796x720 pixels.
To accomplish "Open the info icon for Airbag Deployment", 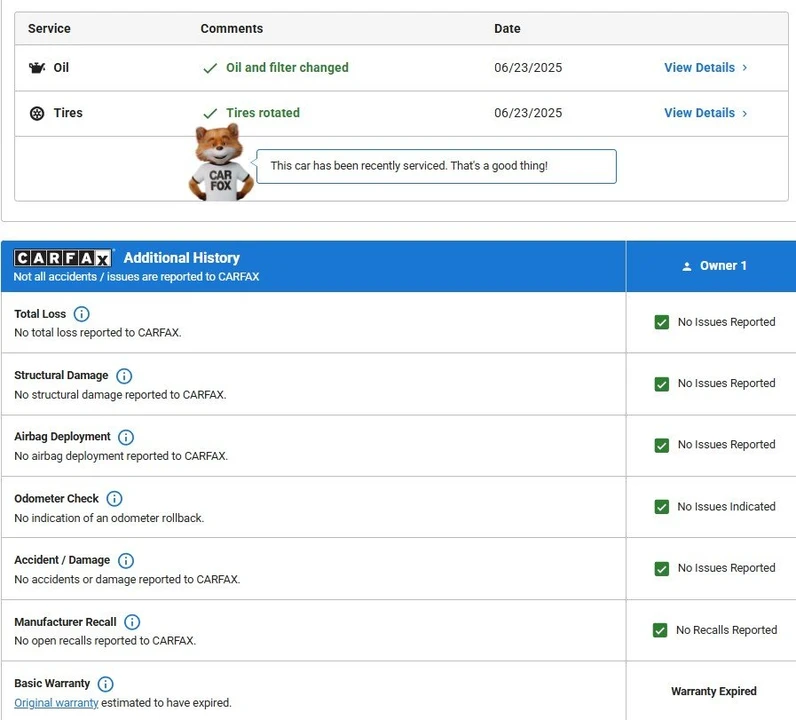I will tap(126, 437).
